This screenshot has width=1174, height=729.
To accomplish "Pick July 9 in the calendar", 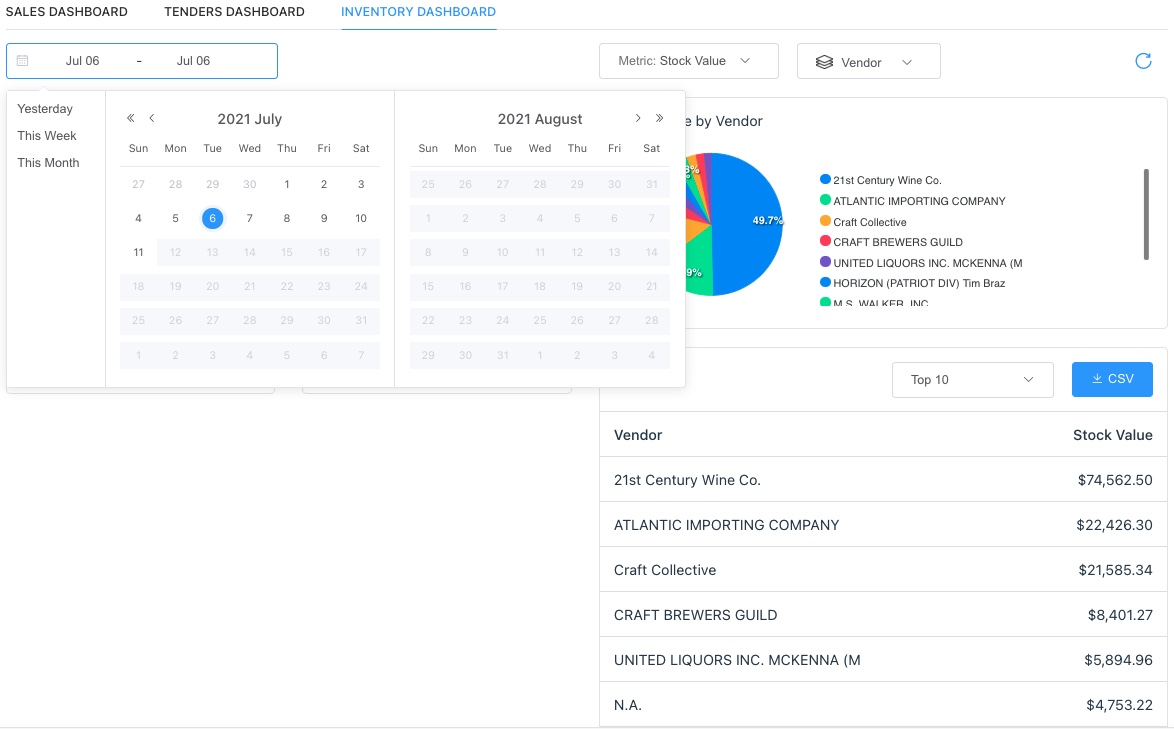I will click(324, 218).
